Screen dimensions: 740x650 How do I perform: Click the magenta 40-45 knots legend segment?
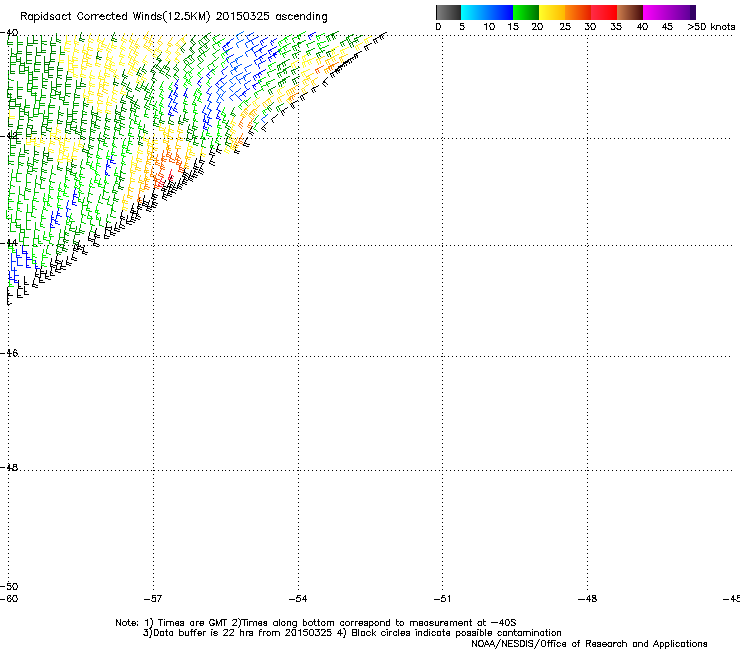click(x=666, y=12)
